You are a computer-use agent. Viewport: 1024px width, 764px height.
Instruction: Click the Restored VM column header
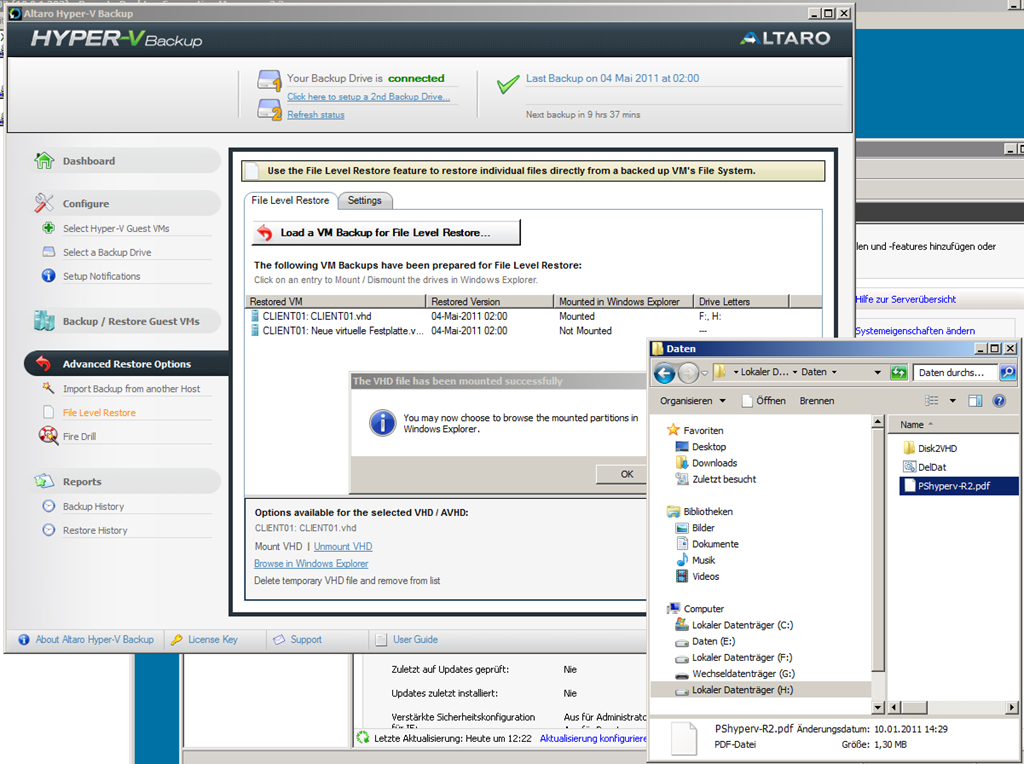(x=336, y=302)
